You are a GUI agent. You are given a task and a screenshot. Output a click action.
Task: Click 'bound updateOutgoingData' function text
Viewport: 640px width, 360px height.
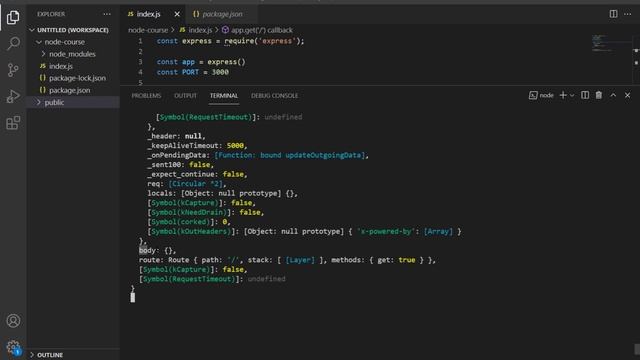(311, 155)
